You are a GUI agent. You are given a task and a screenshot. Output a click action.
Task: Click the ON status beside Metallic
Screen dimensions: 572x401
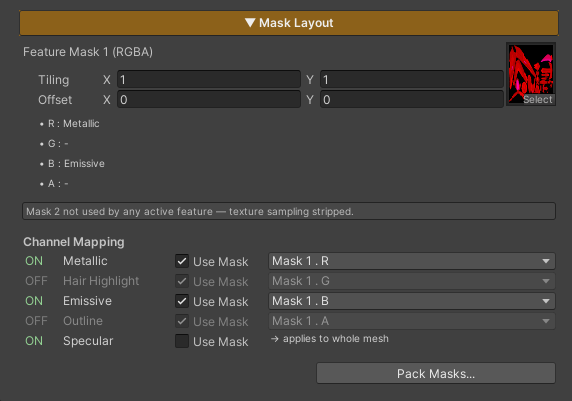(x=34, y=261)
